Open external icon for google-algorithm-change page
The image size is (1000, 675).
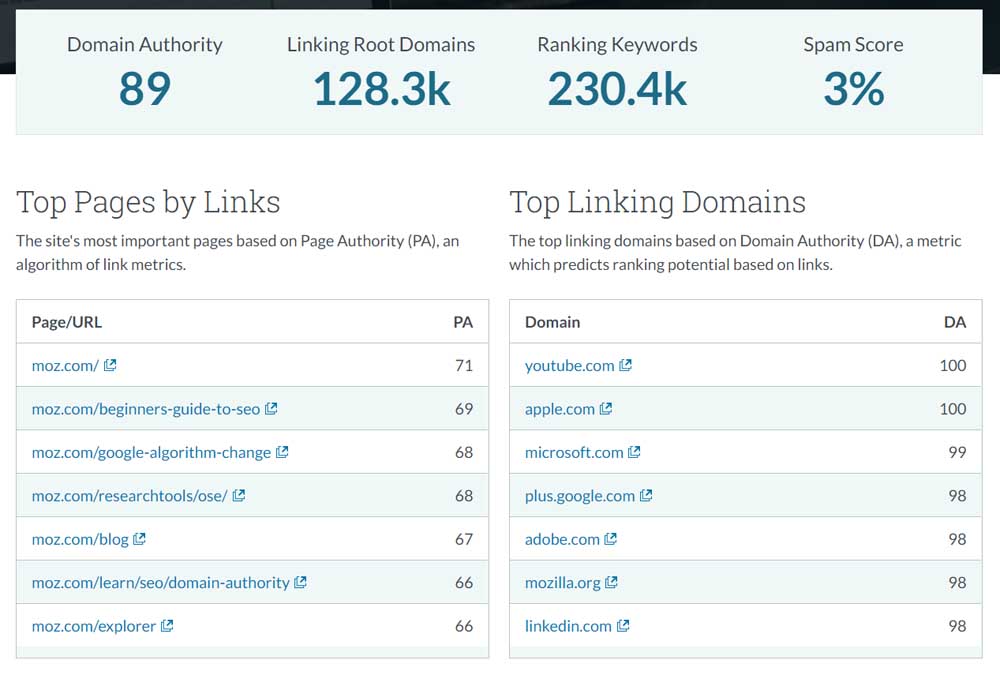coord(282,452)
